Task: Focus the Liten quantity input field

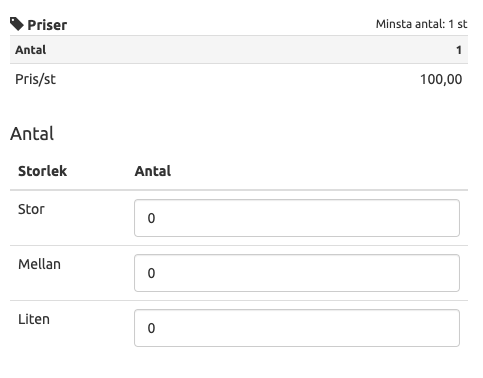Action: coord(297,328)
